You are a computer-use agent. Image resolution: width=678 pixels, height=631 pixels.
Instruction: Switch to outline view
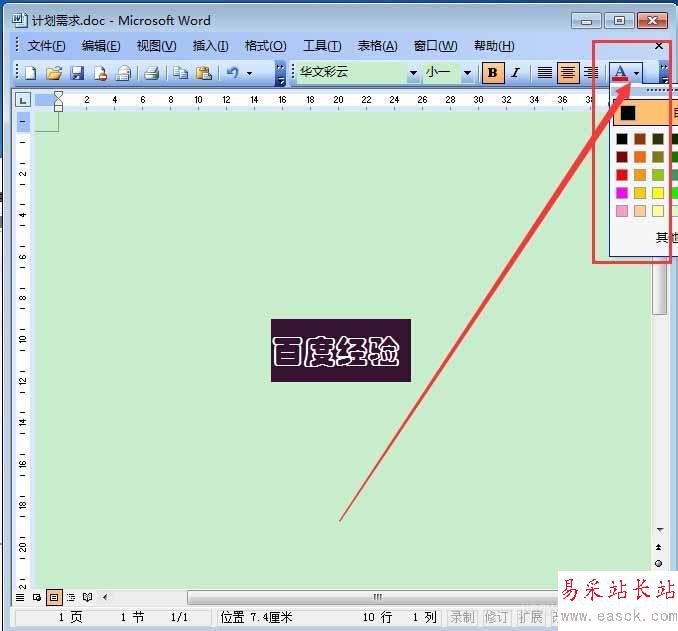click(x=71, y=597)
